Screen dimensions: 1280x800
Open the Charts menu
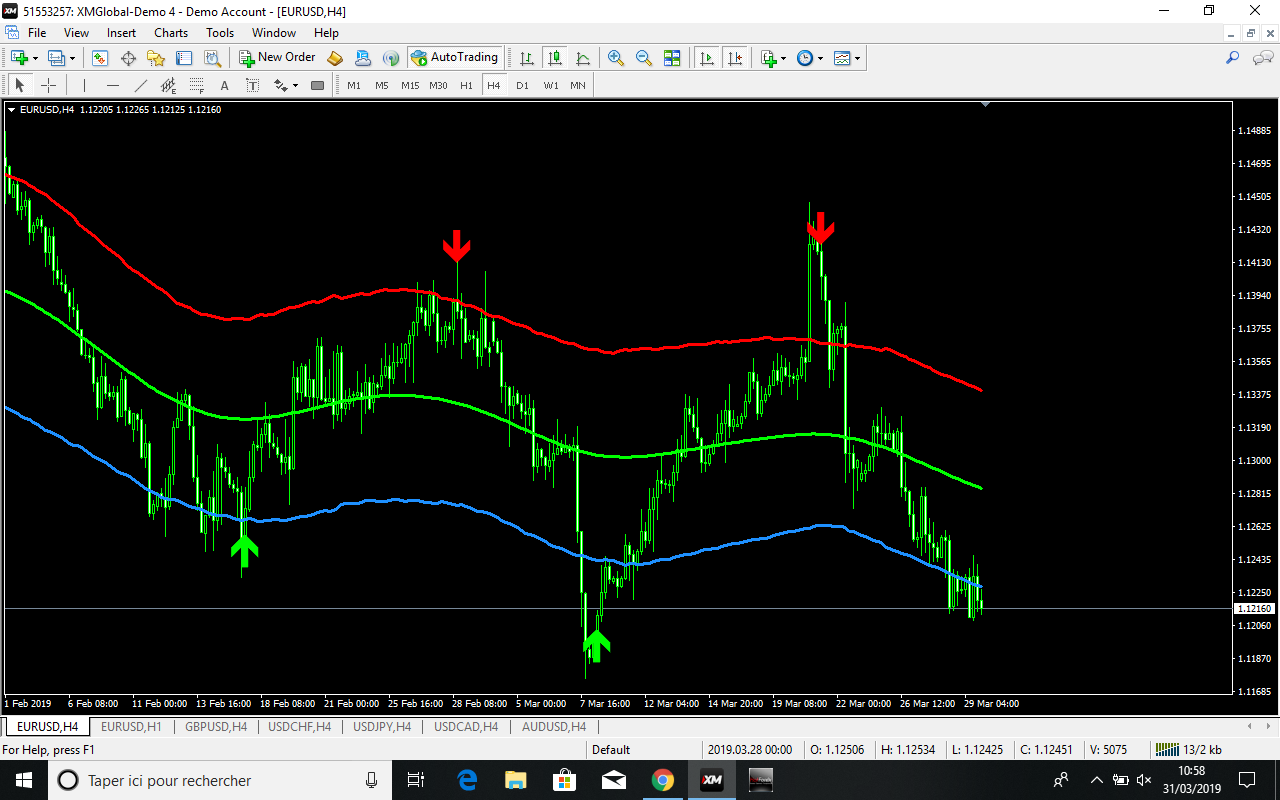coord(171,33)
